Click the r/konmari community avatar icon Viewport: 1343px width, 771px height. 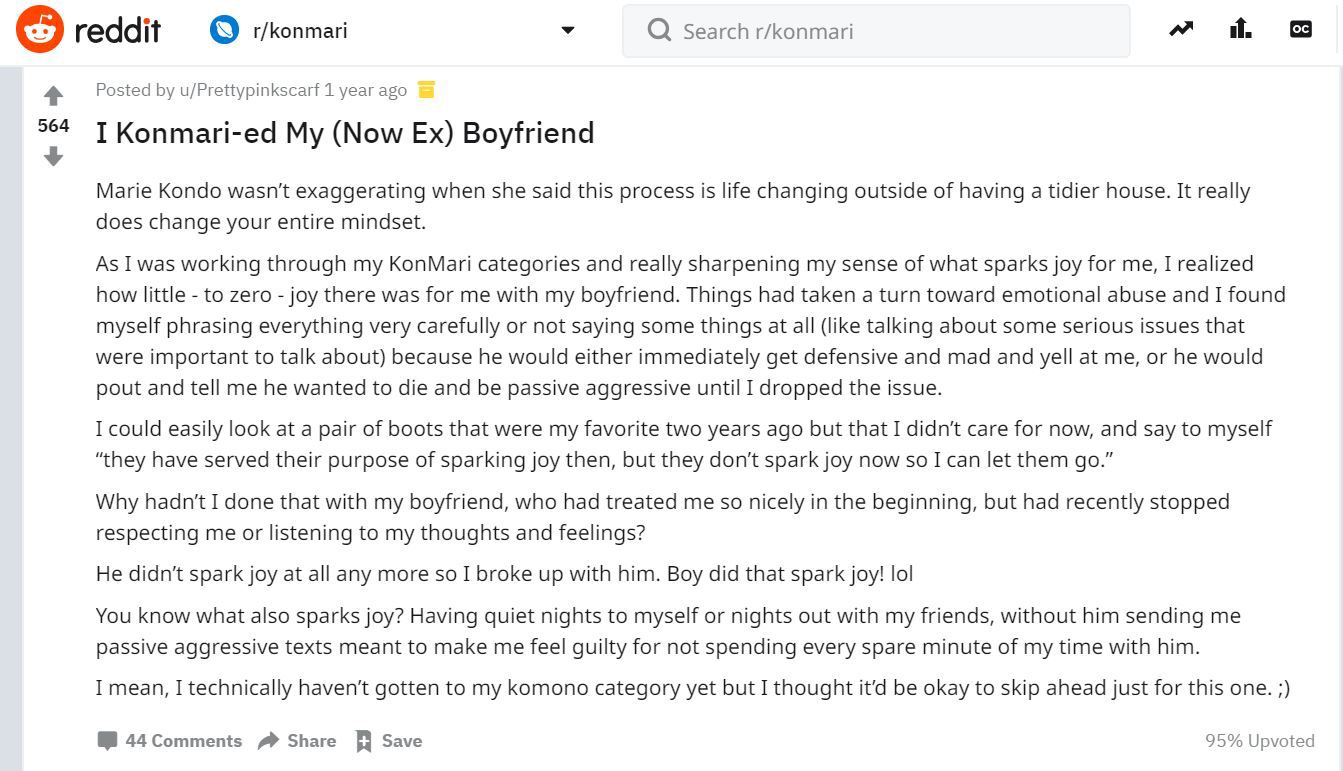(224, 30)
